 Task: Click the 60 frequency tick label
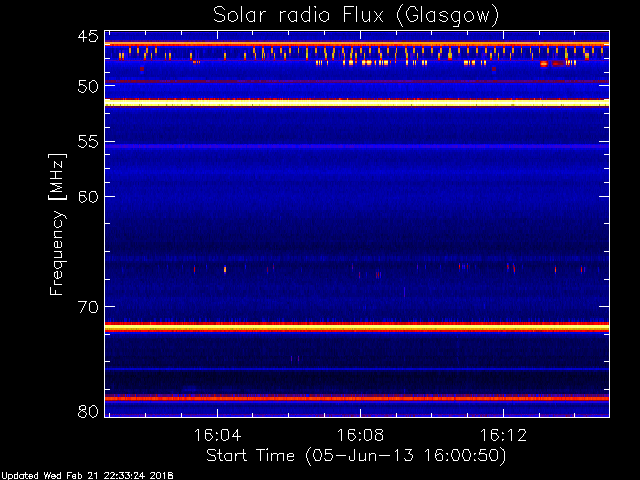pos(88,197)
